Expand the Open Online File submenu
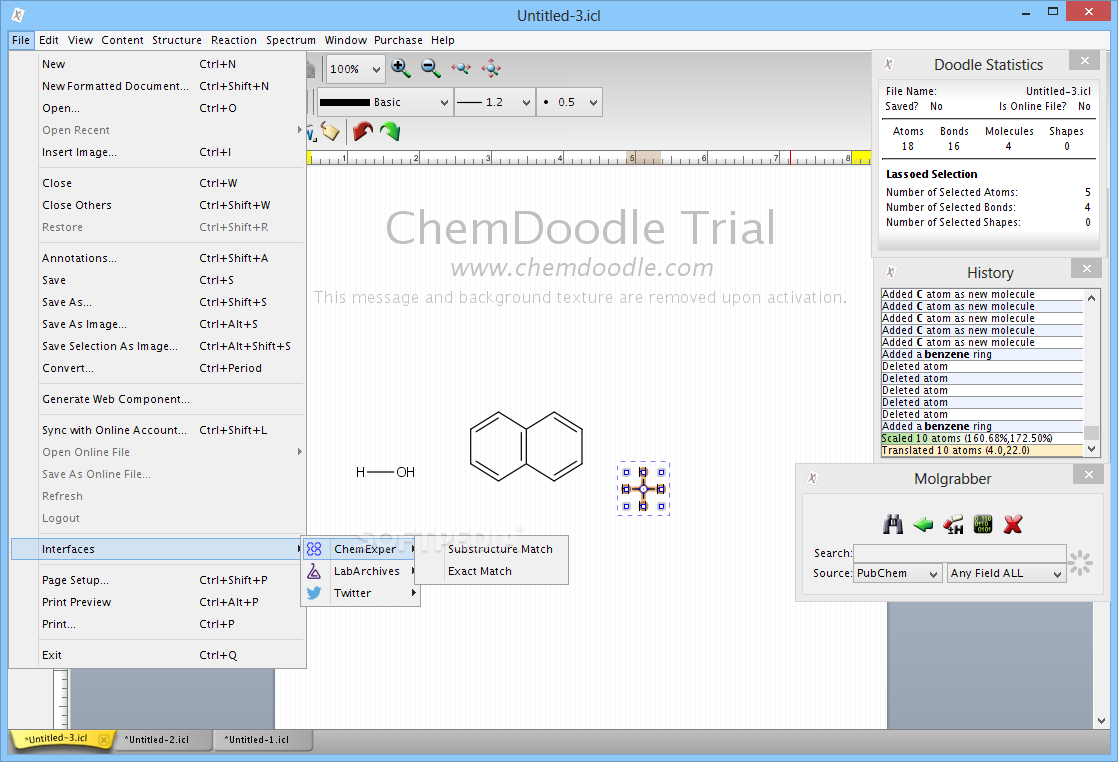This screenshot has height=762, width=1118. (158, 452)
